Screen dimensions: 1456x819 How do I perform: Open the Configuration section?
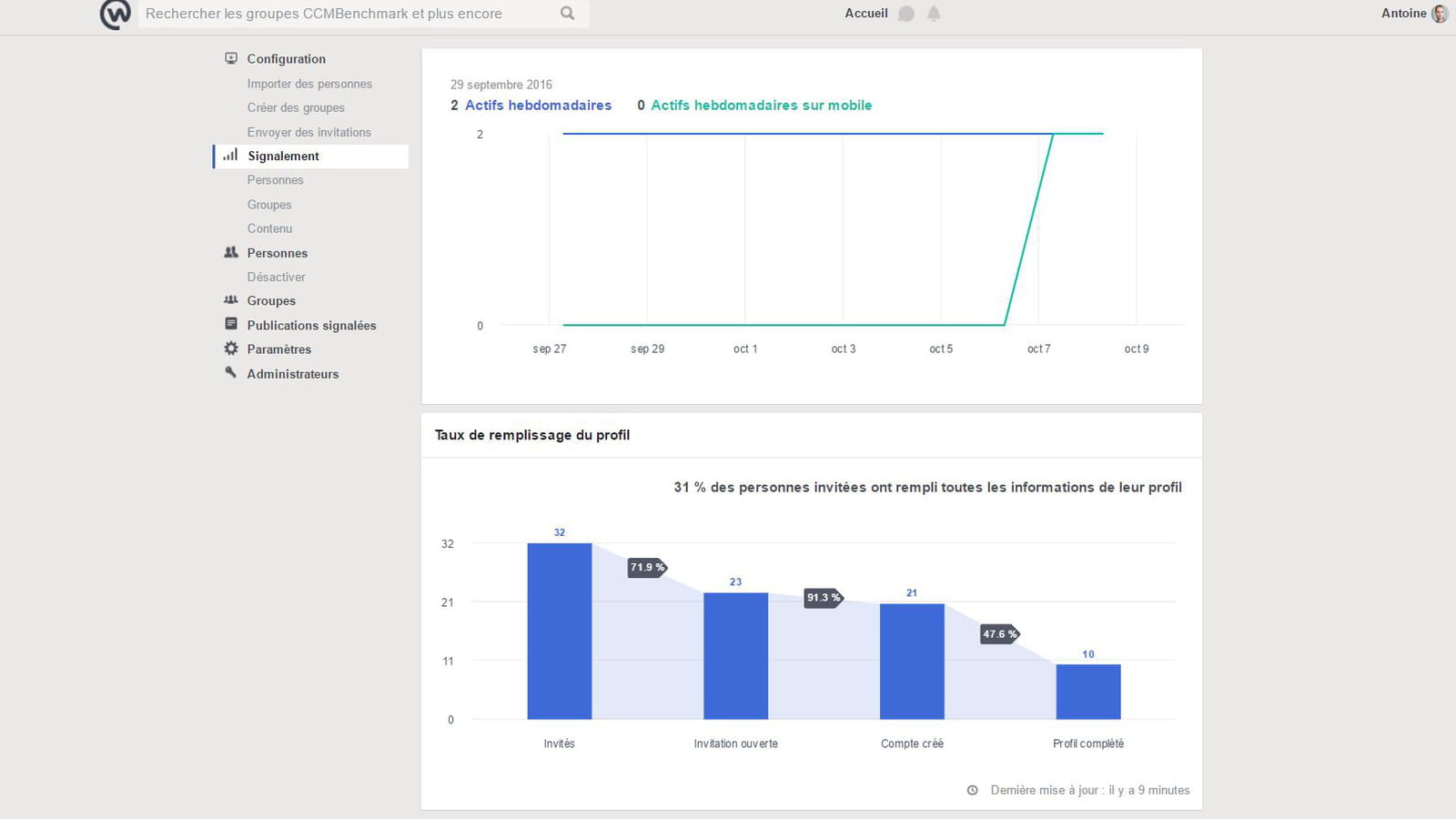coord(286,59)
